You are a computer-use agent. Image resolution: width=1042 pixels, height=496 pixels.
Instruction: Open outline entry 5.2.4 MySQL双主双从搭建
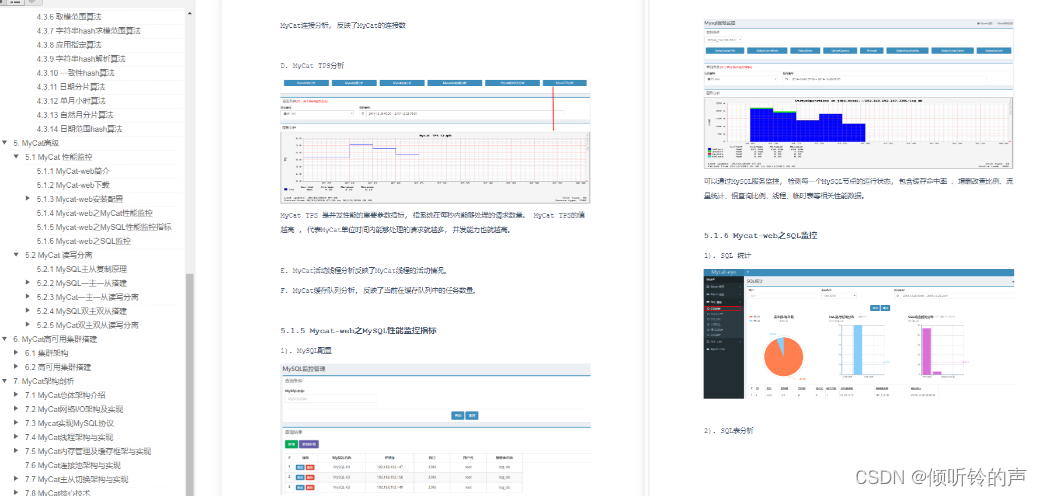click(82, 310)
